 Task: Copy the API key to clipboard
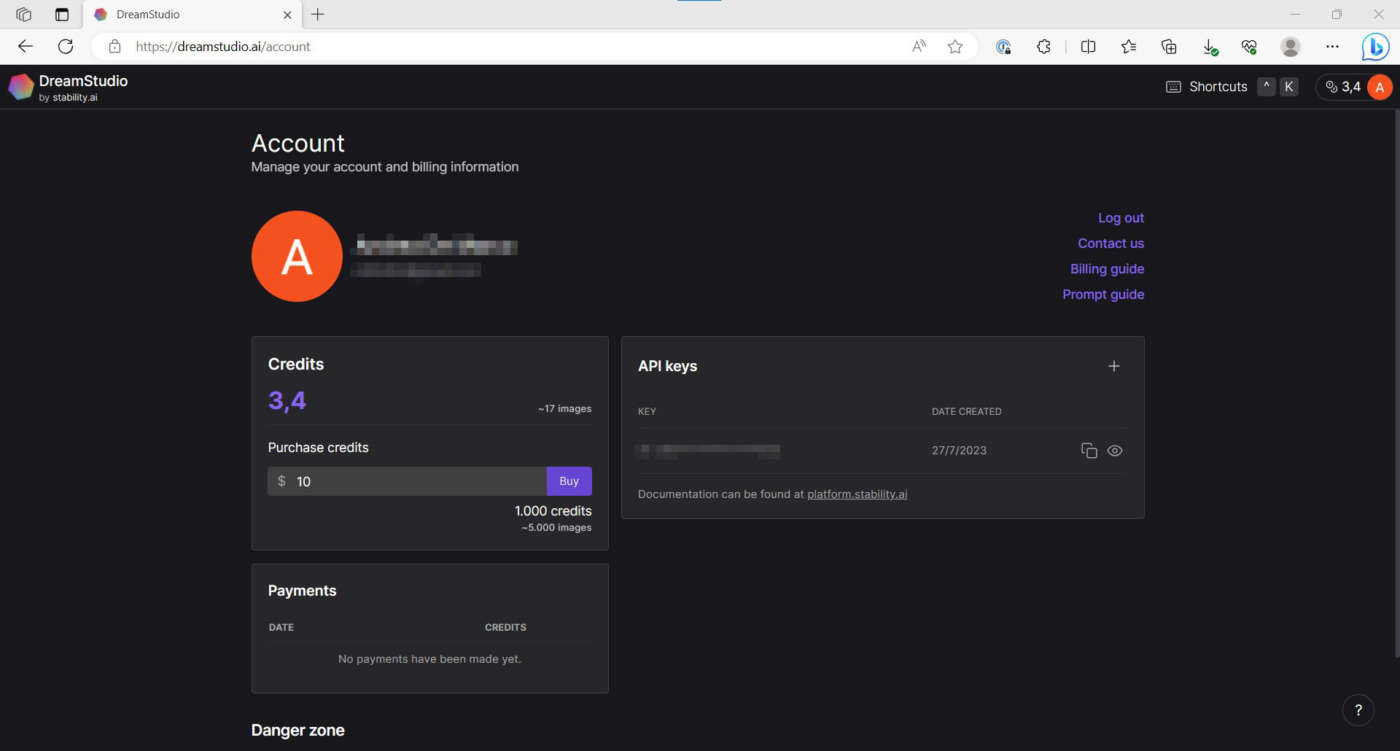[1089, 451]
